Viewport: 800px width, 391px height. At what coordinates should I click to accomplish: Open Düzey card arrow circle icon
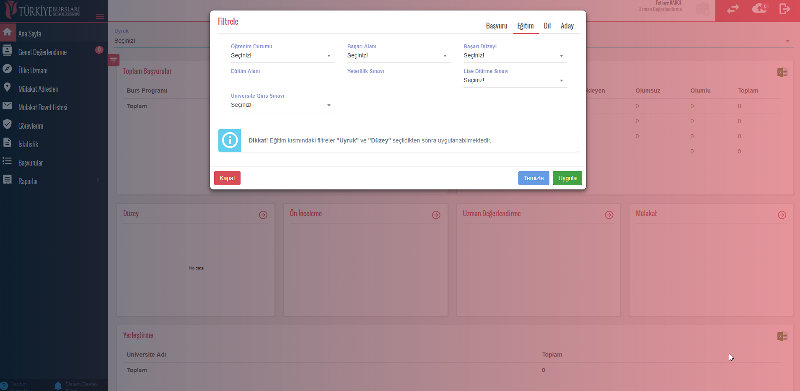(263, 215)
